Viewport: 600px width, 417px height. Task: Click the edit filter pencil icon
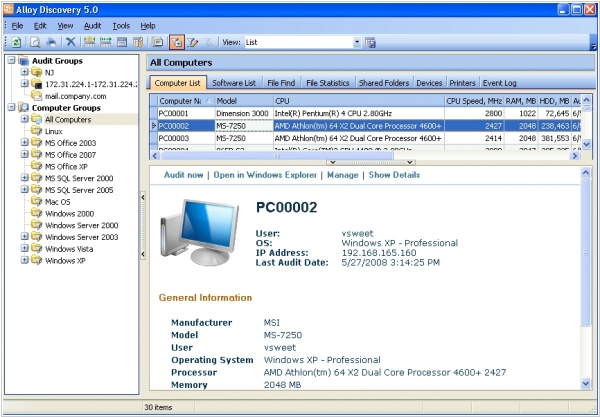coord(192,42)
